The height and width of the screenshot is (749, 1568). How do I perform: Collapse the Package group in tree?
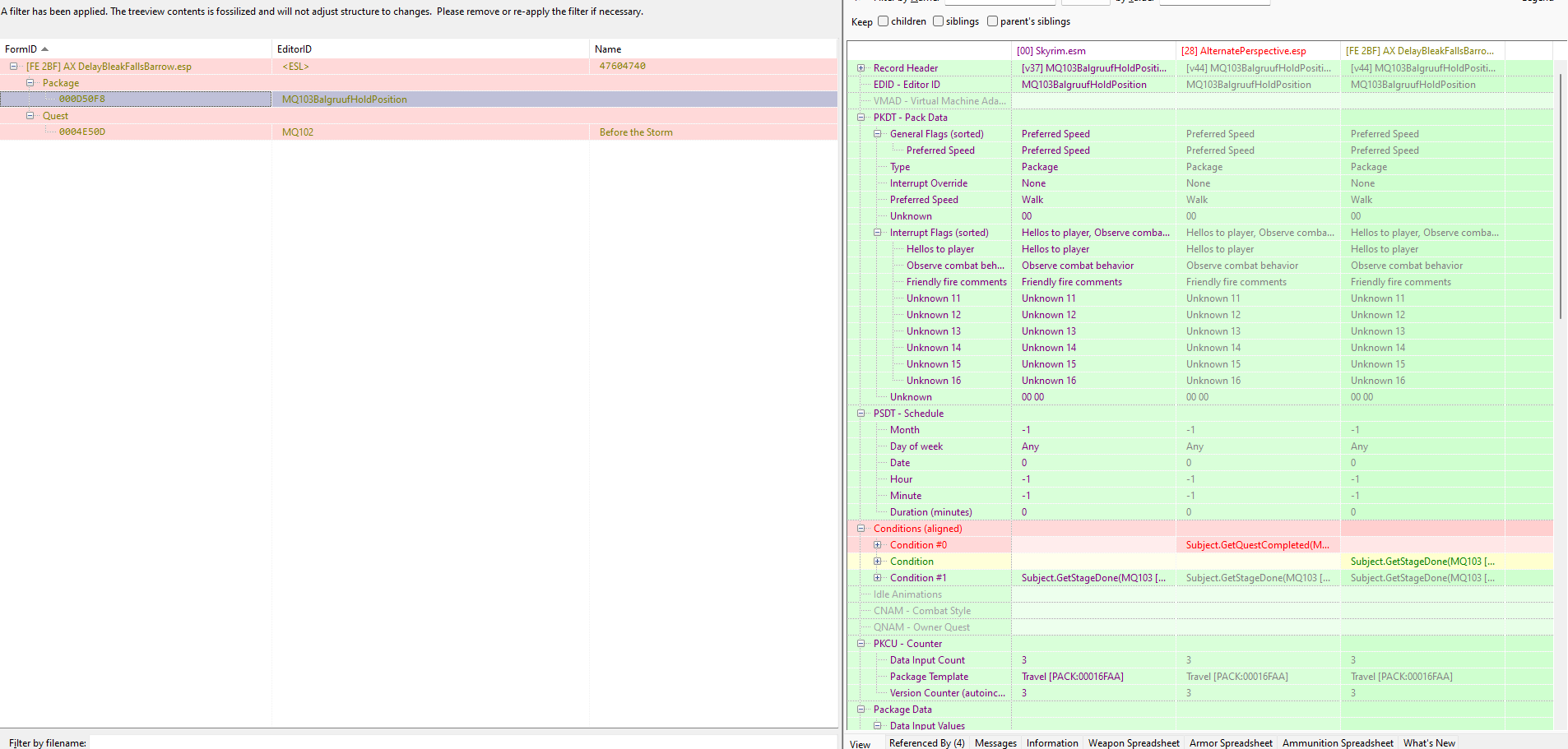pos(30,83)
